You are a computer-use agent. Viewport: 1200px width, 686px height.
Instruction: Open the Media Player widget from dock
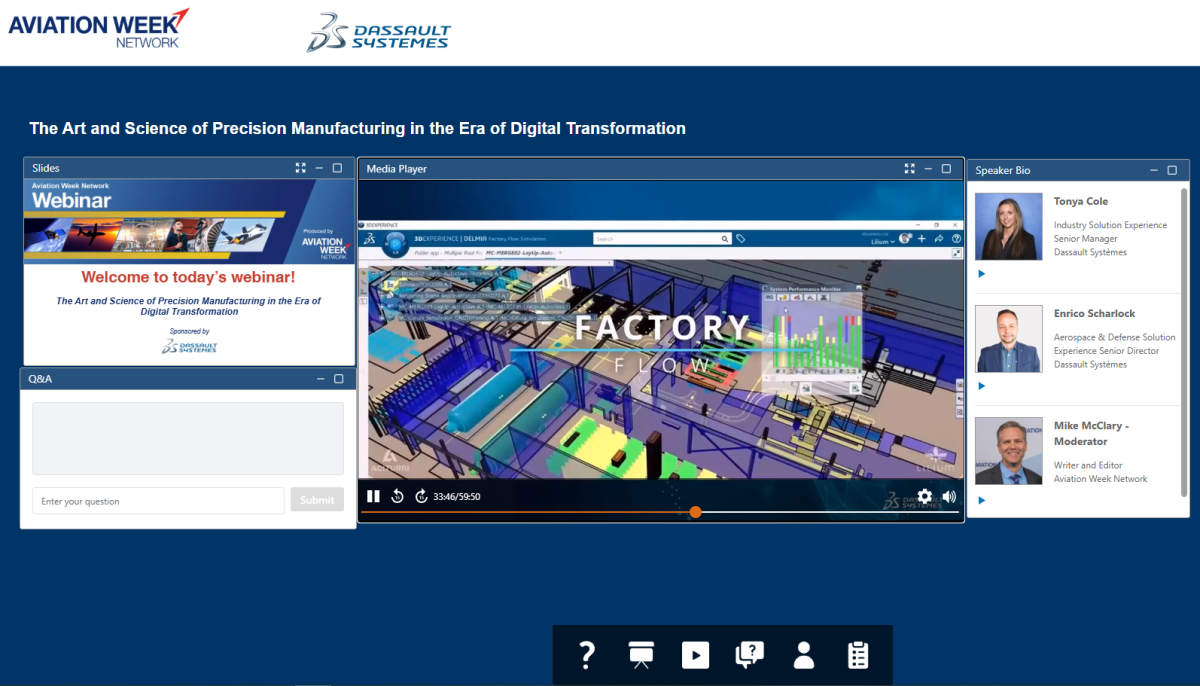(695, 655)
